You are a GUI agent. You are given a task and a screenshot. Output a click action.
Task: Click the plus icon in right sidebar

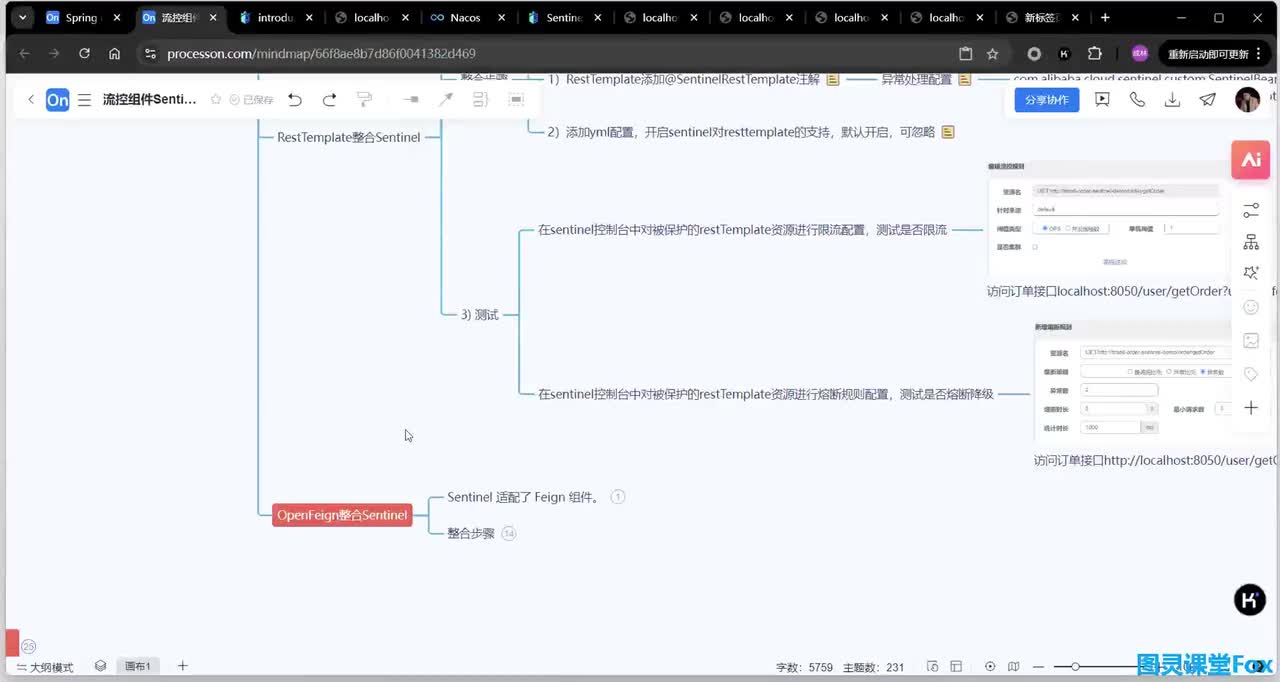pyautogui.click(x=1251, y=408)
